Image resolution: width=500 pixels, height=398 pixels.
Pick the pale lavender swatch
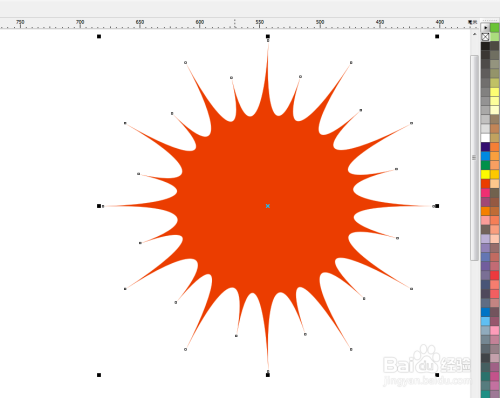point(485,239)
